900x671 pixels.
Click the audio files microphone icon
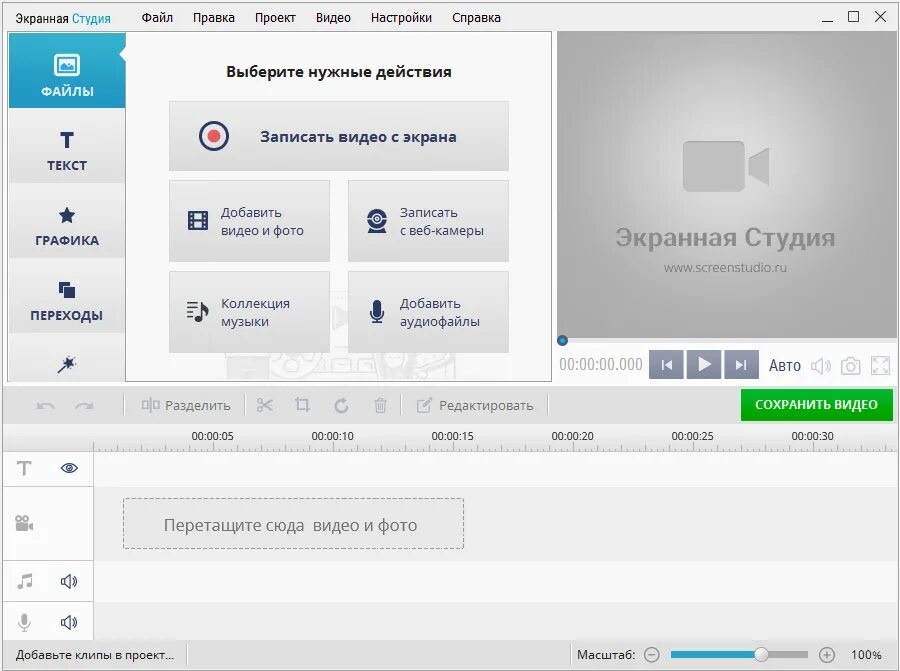point(377,312)
